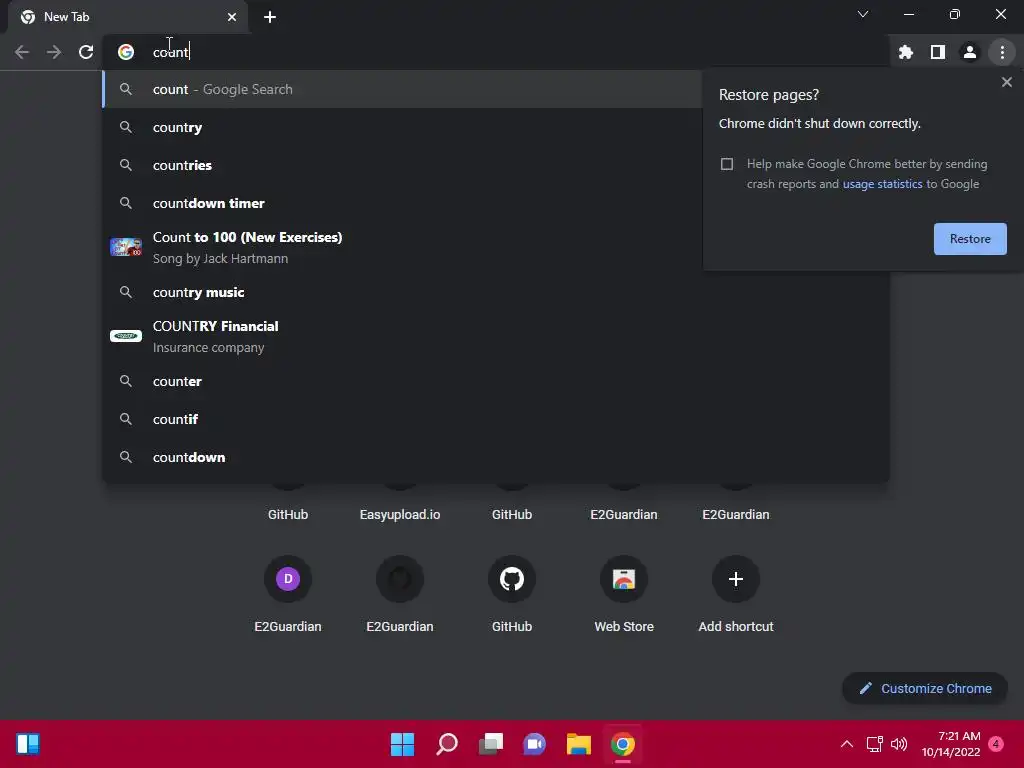This screenshot has height=768, width=1024.
Task: Select the 'countif' suggestion
Action: click(x=496, y=419)
